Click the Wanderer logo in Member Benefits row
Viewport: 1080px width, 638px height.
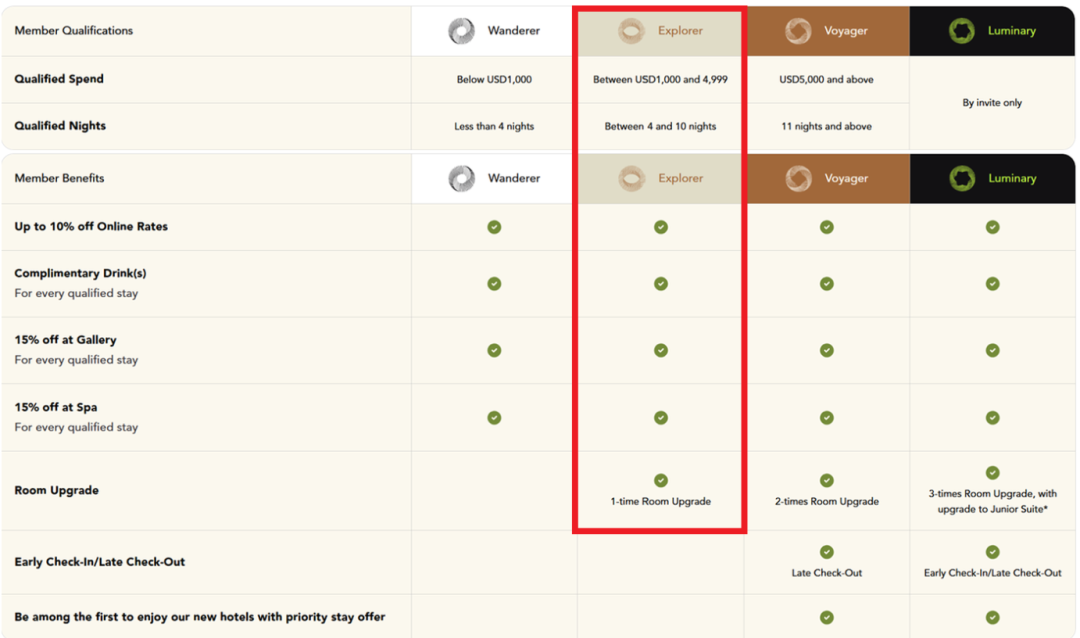pos(461,178)
